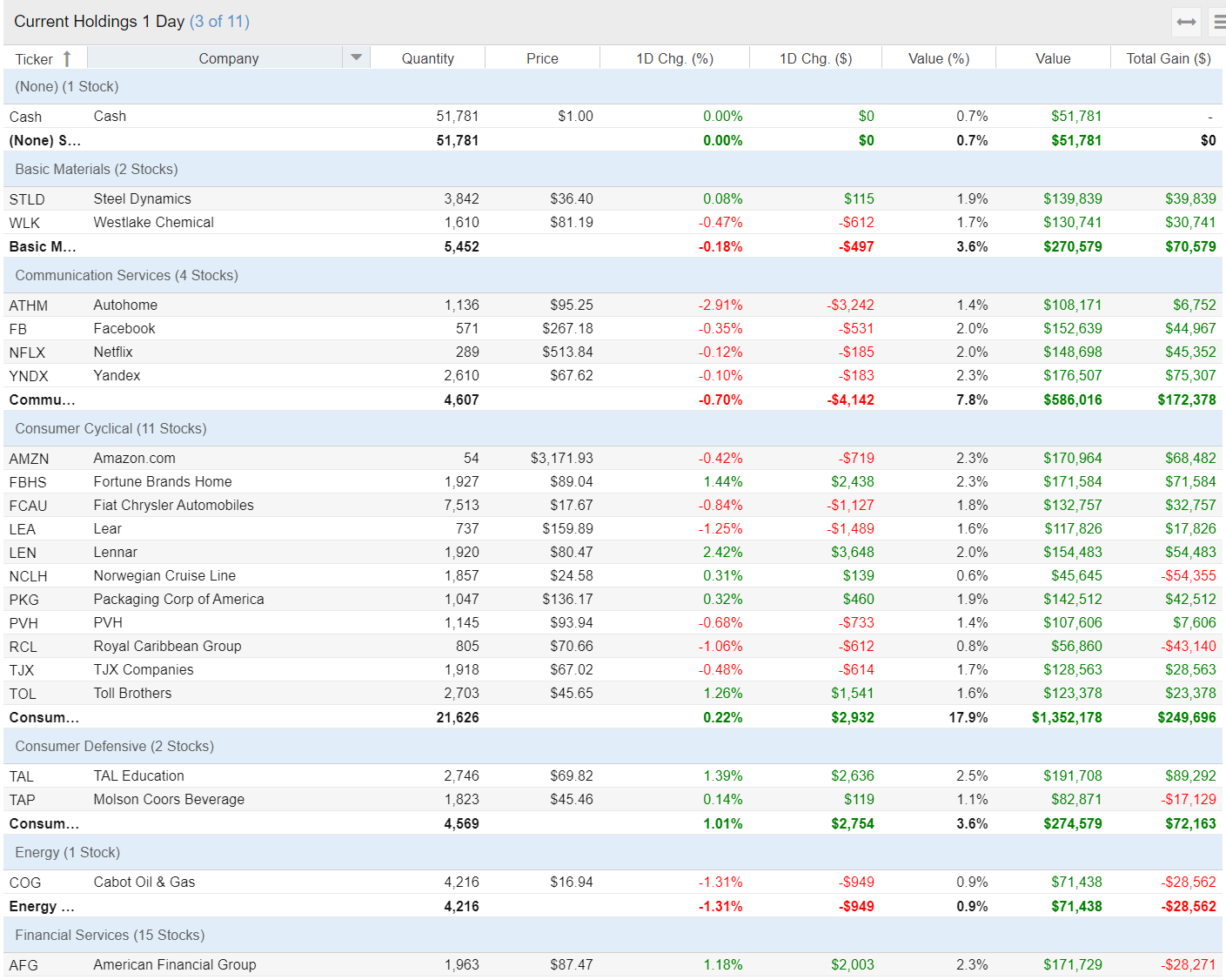1226x980 pixels.
Task: Click the company name Packaging Corp of America
Action: point(179,599)
